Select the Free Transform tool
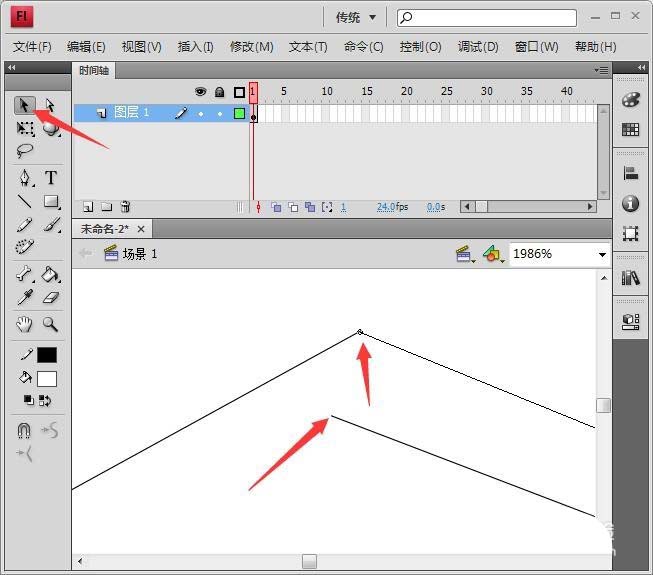Screen dimensions: 653x575 [25, 128]
